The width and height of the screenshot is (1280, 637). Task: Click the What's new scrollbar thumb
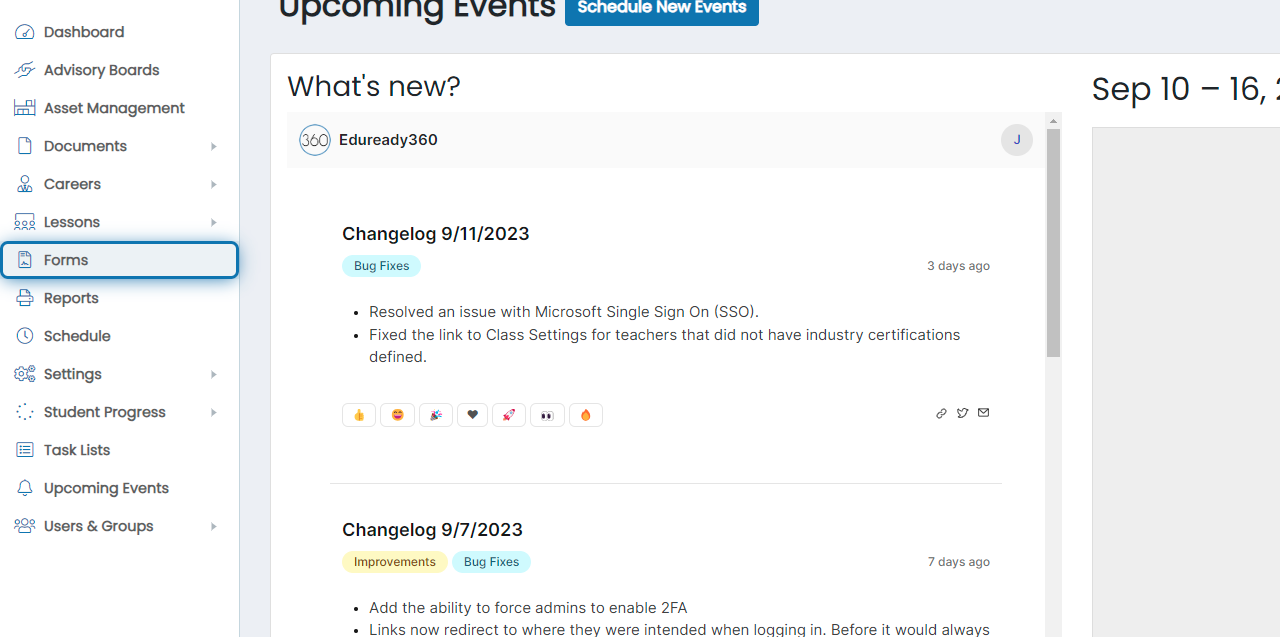tap(1053, 242)
